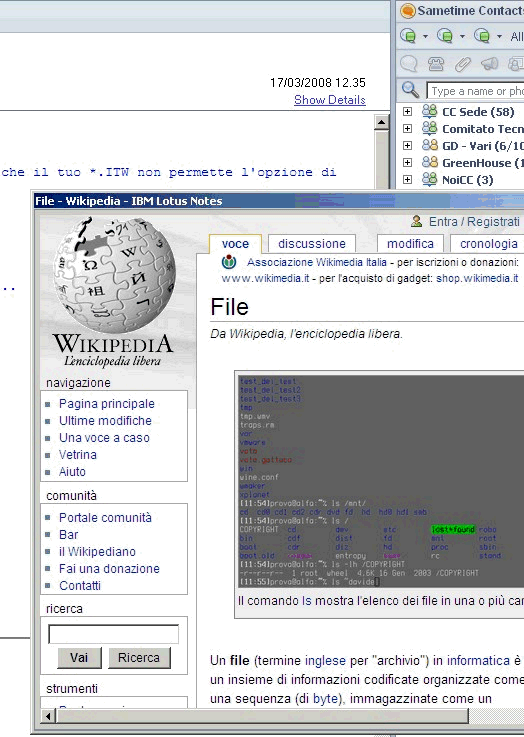Open dropdown arrow beside third Sametime status icon
524x737 pixels.
pyautogui.click(x=500, y=36)
